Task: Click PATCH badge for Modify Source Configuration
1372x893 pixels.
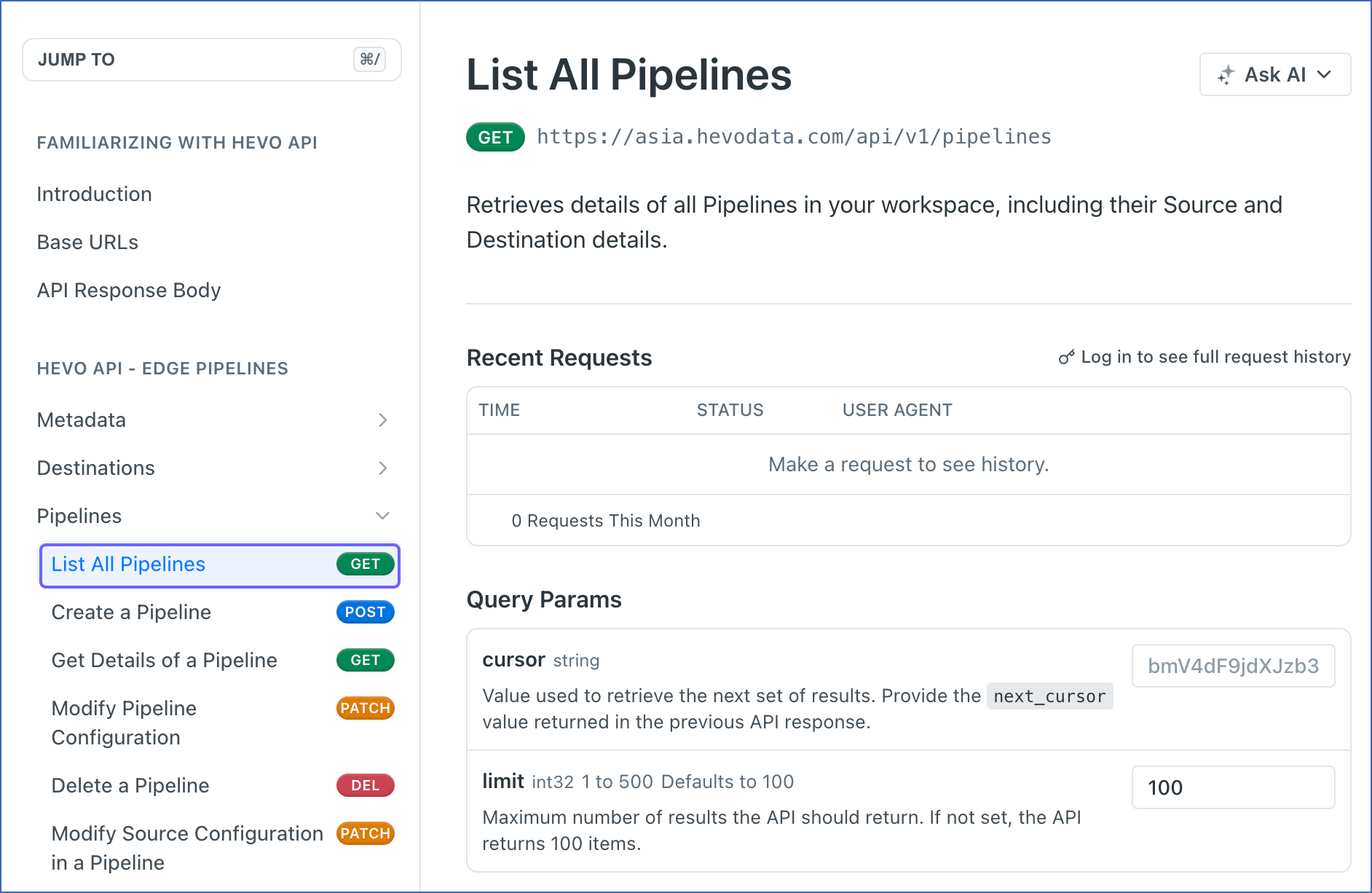Action: click(366, 833)
